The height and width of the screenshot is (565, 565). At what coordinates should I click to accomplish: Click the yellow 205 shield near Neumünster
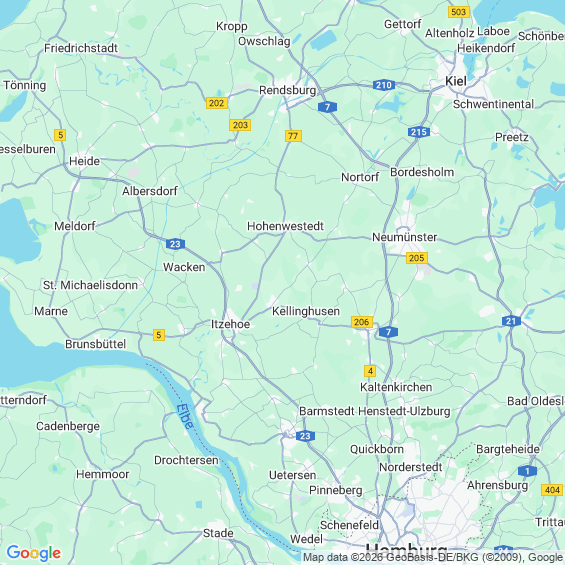pyautogui.click(x=417, y=258)
